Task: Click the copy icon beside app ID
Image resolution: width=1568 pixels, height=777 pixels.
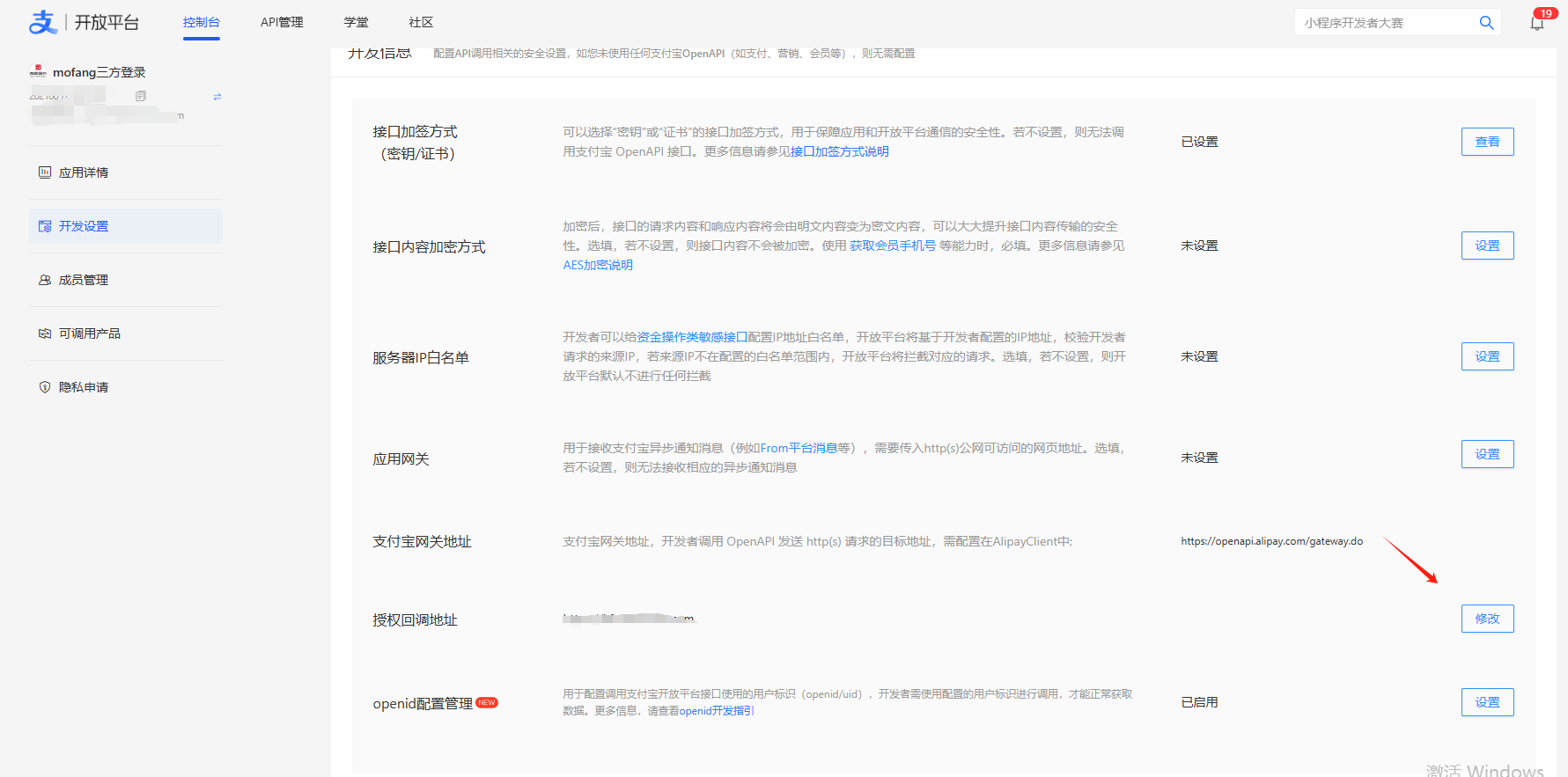Action: pyautogui.click(x=141, y=96)
